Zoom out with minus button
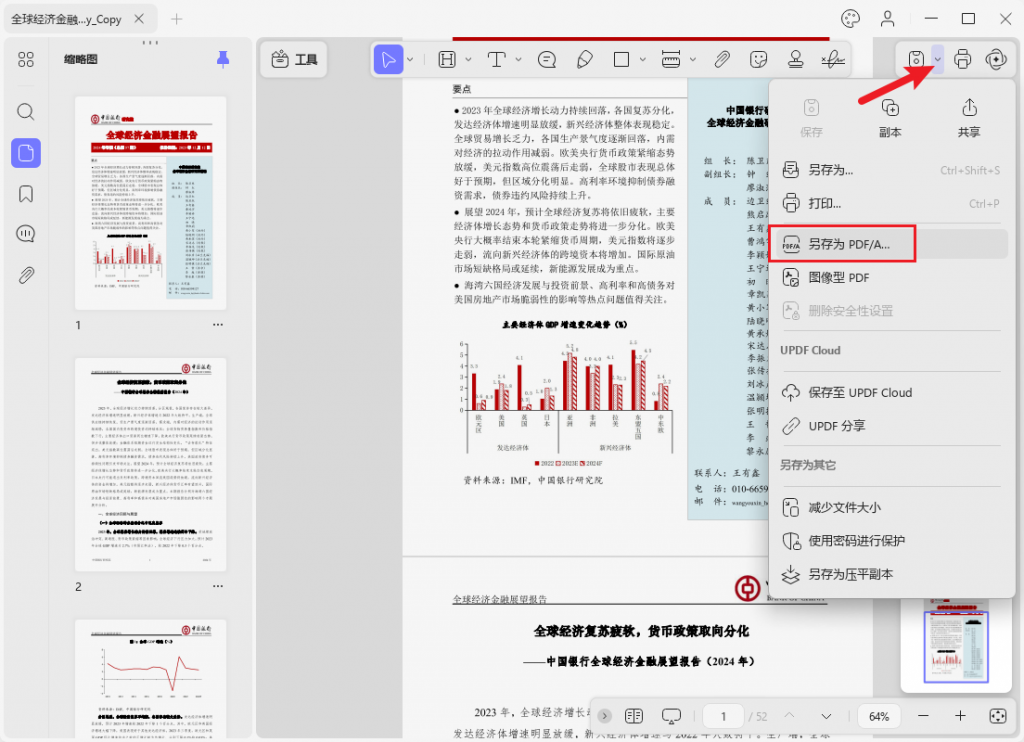 [923, 717]
